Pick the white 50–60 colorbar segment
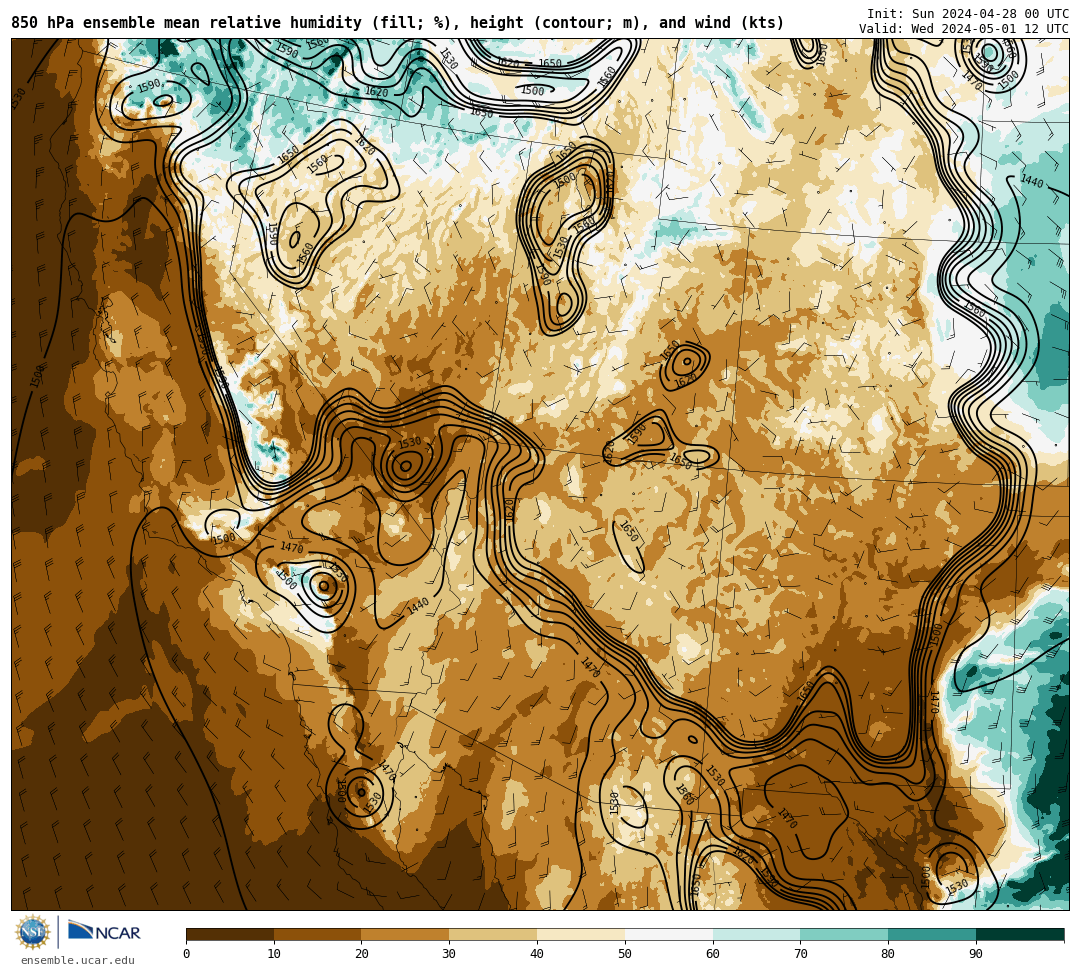The height and width of the screenshot is (973, 1080). [669, 934]
